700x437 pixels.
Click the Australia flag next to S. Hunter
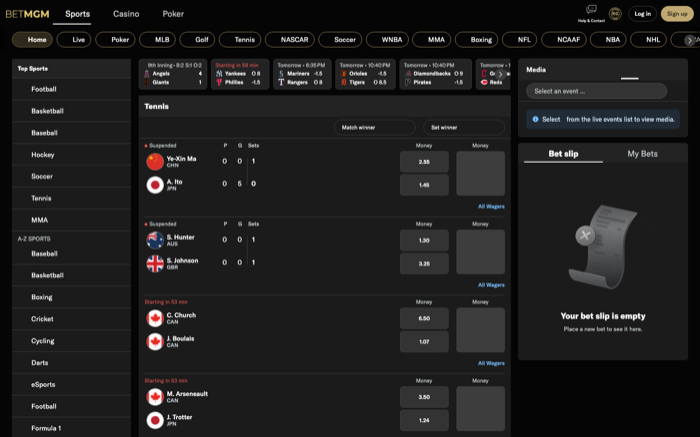(x=155, y=240)
